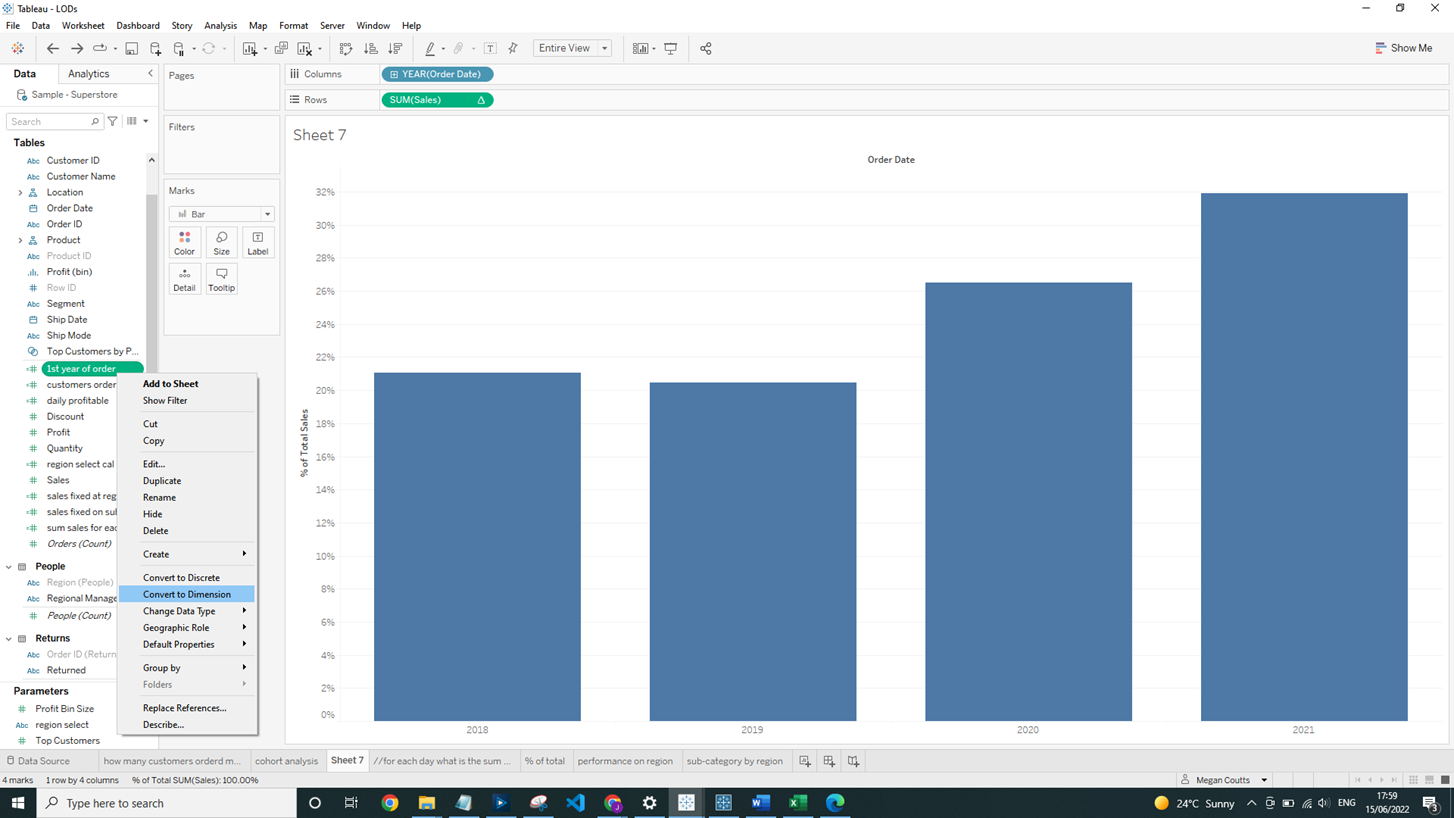Click the Size button in Marks card
The height and width of the screenshot is (818, 1454).
[x=221, y=243]
